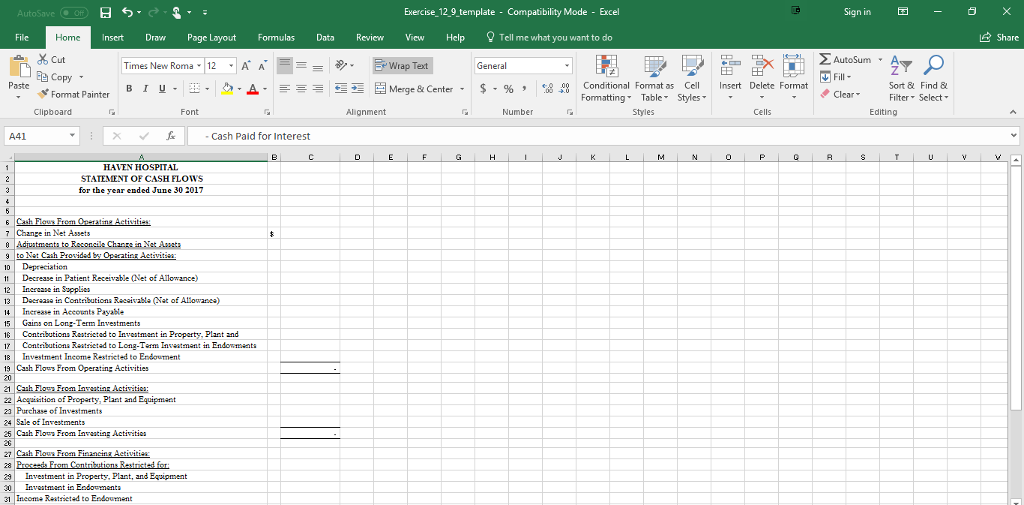Select the column C header
Image resolution: width=1024 pixels, height=505 pixels.
point(310,157)
